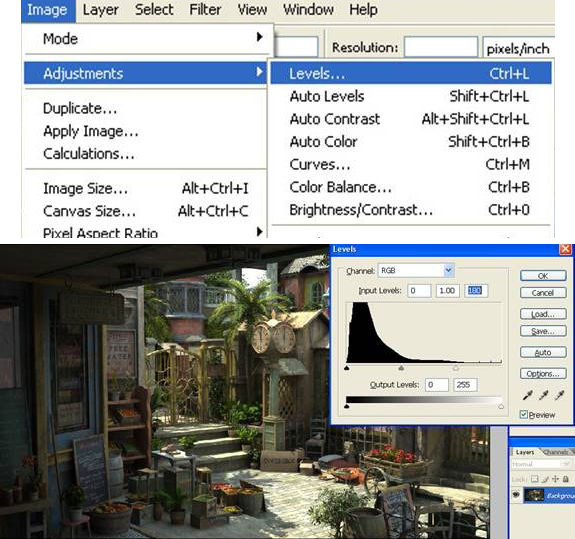Image resolution: width=575 pixels, height=539 pixels.
Task: Click the Save... button in Levels
Action: [x=543, y=331]
